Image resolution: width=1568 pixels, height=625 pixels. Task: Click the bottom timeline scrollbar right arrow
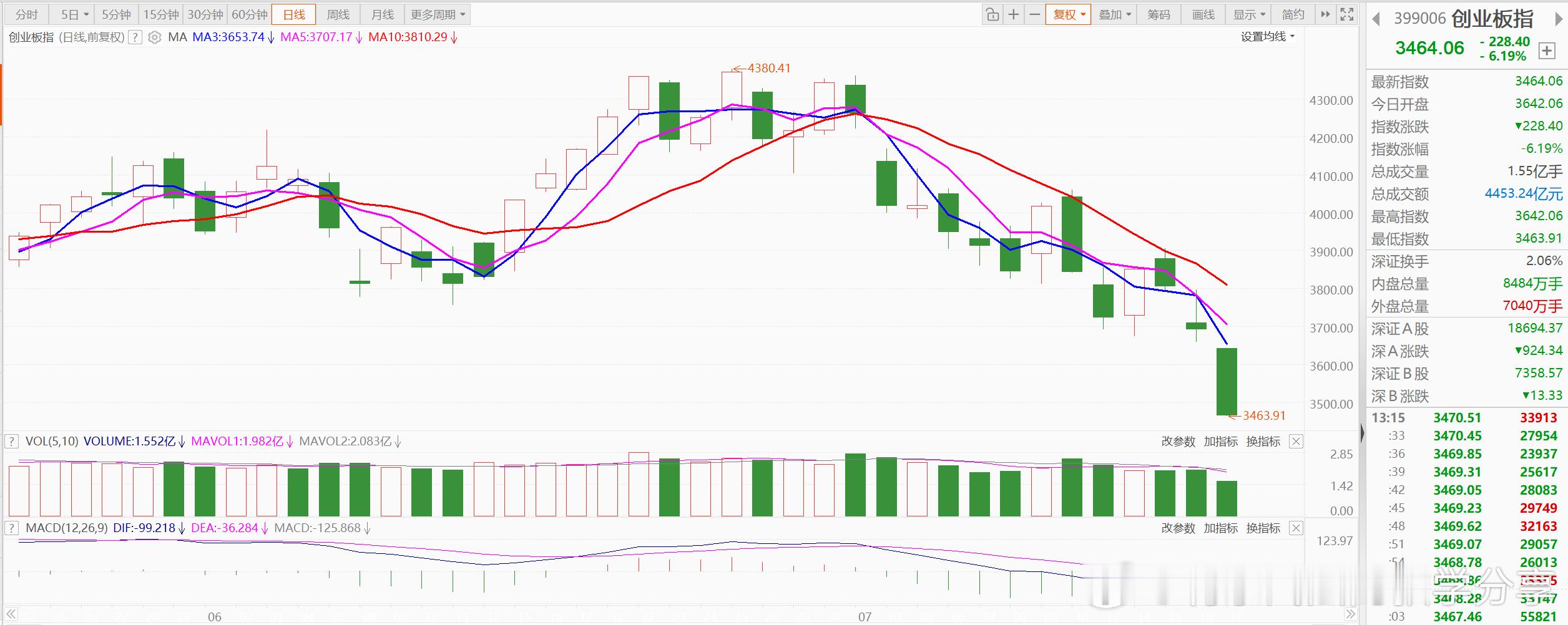(1350, 614)
